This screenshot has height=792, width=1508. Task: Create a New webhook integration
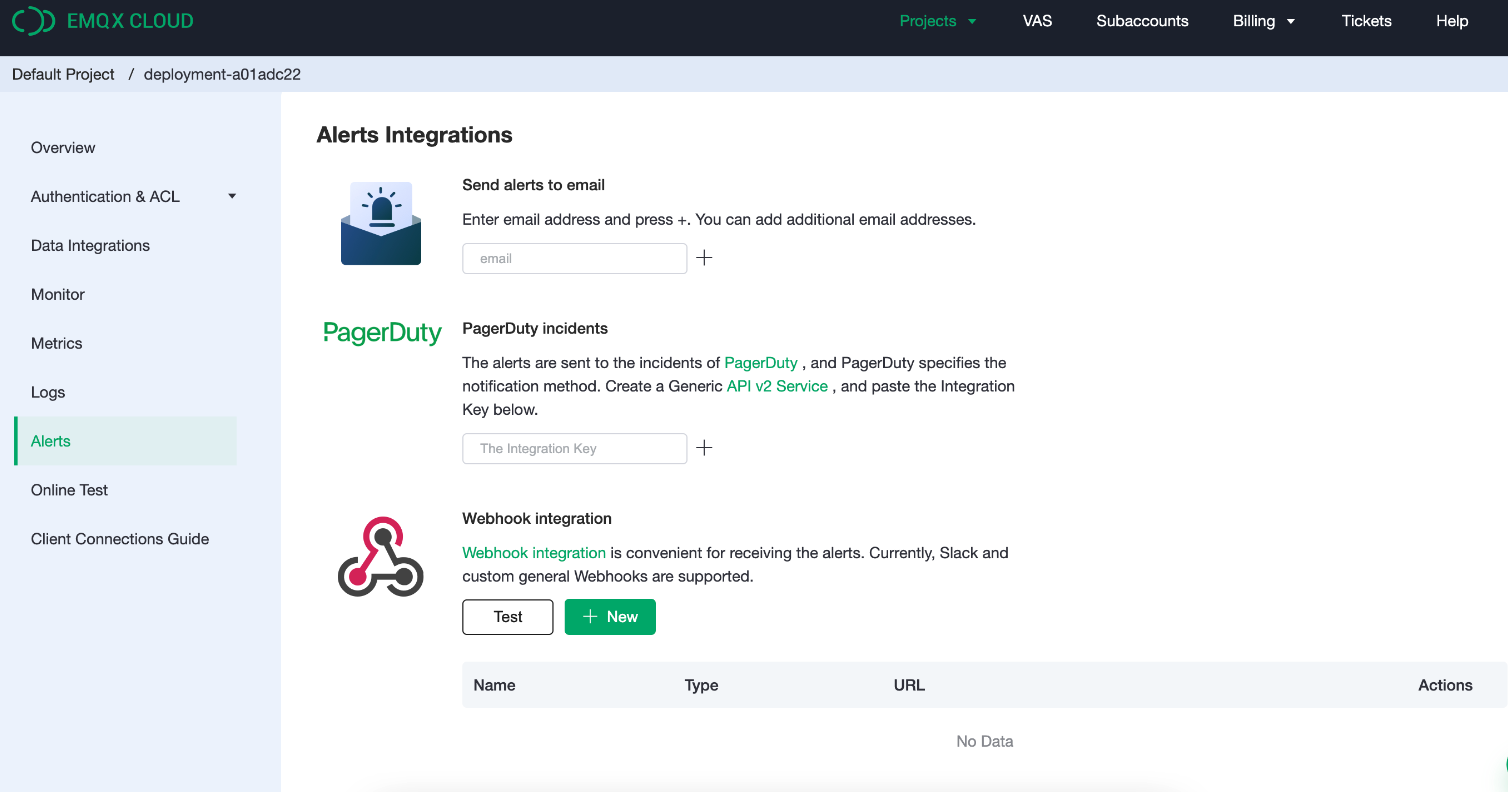[x=610, y=617]
